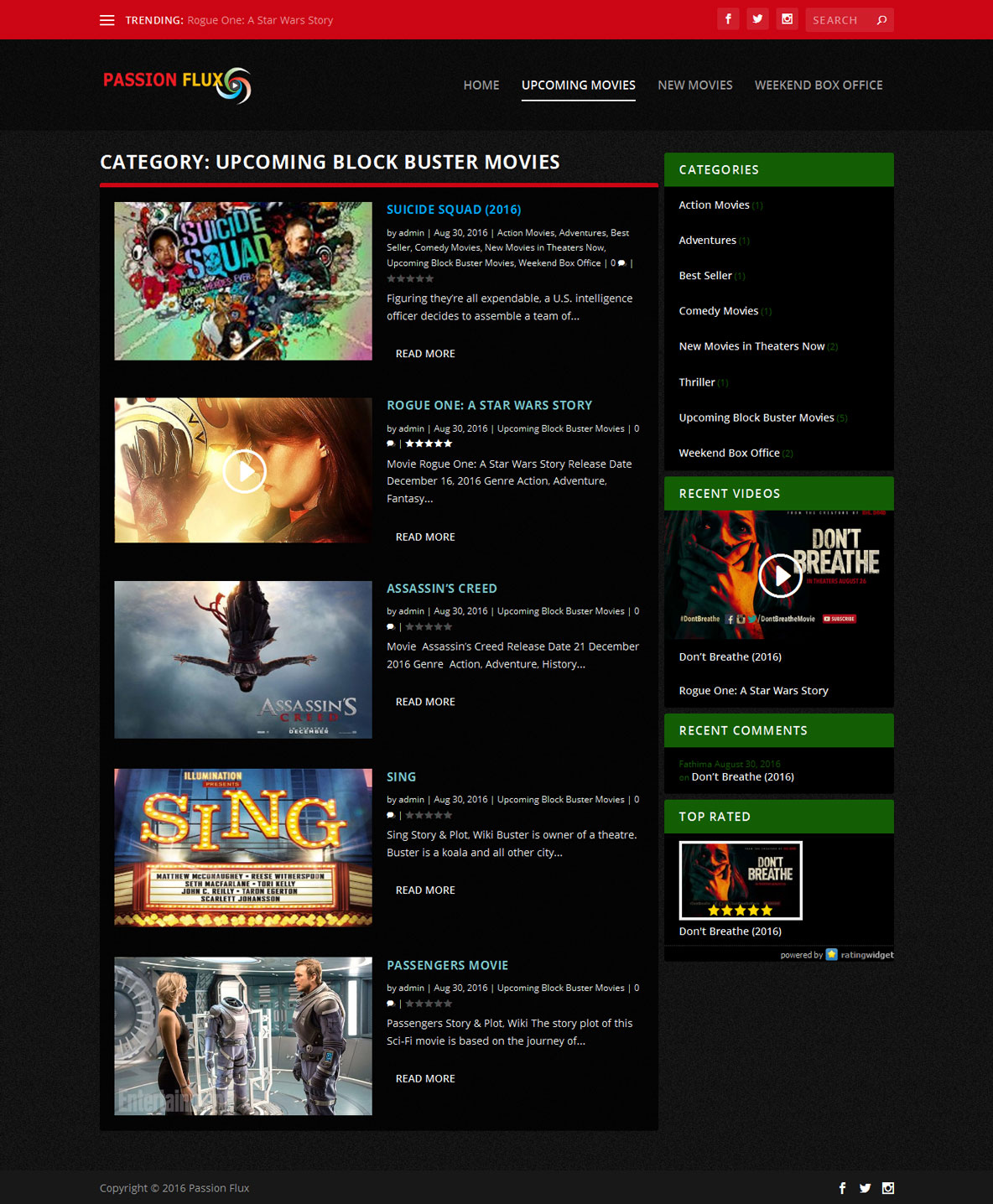This screenshot has height=1204, width=993.
Task: Open New Movies in Theaters Now category
Action: click(x=751, y=346)
